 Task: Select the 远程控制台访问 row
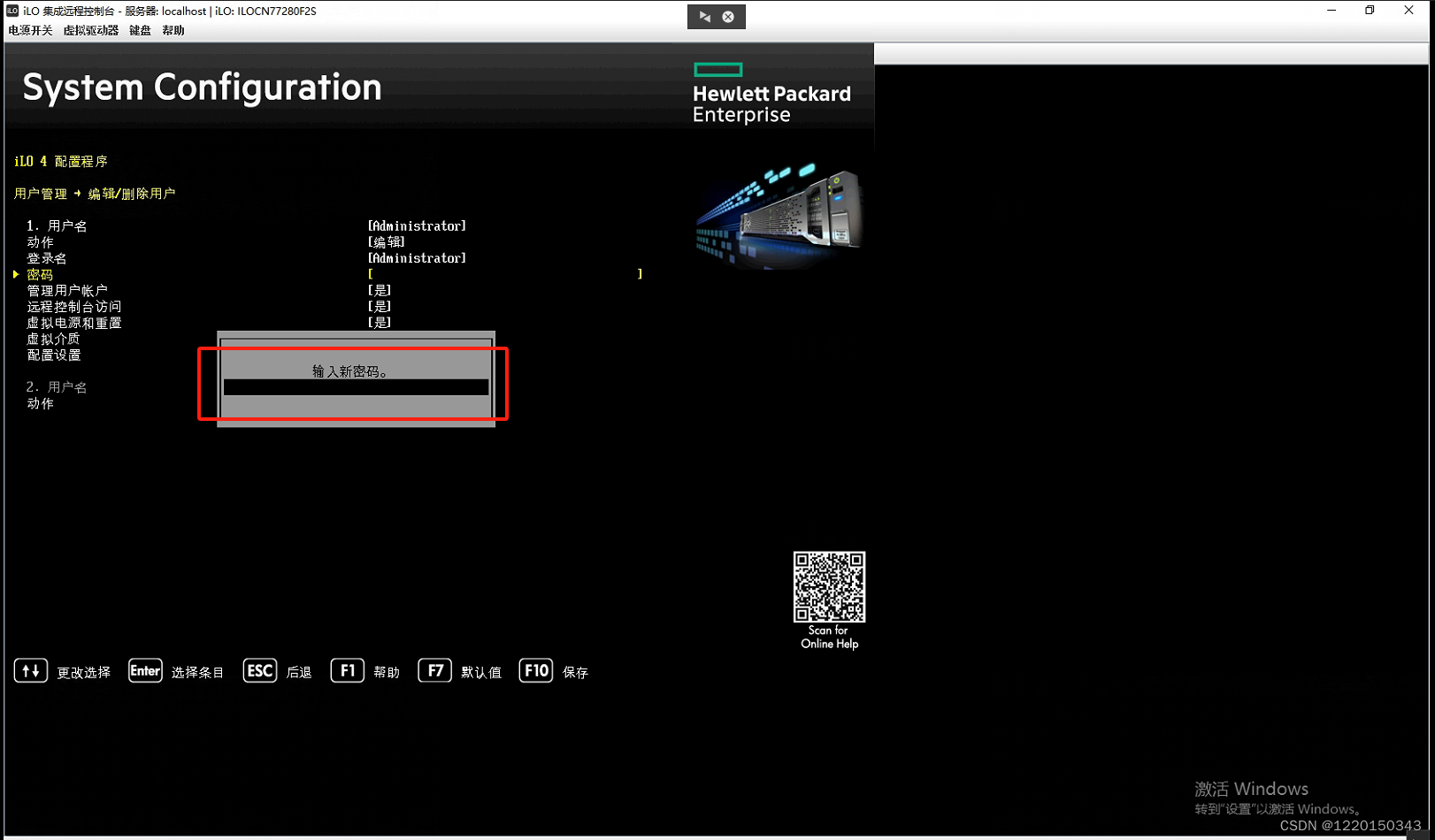pos(74,307)
